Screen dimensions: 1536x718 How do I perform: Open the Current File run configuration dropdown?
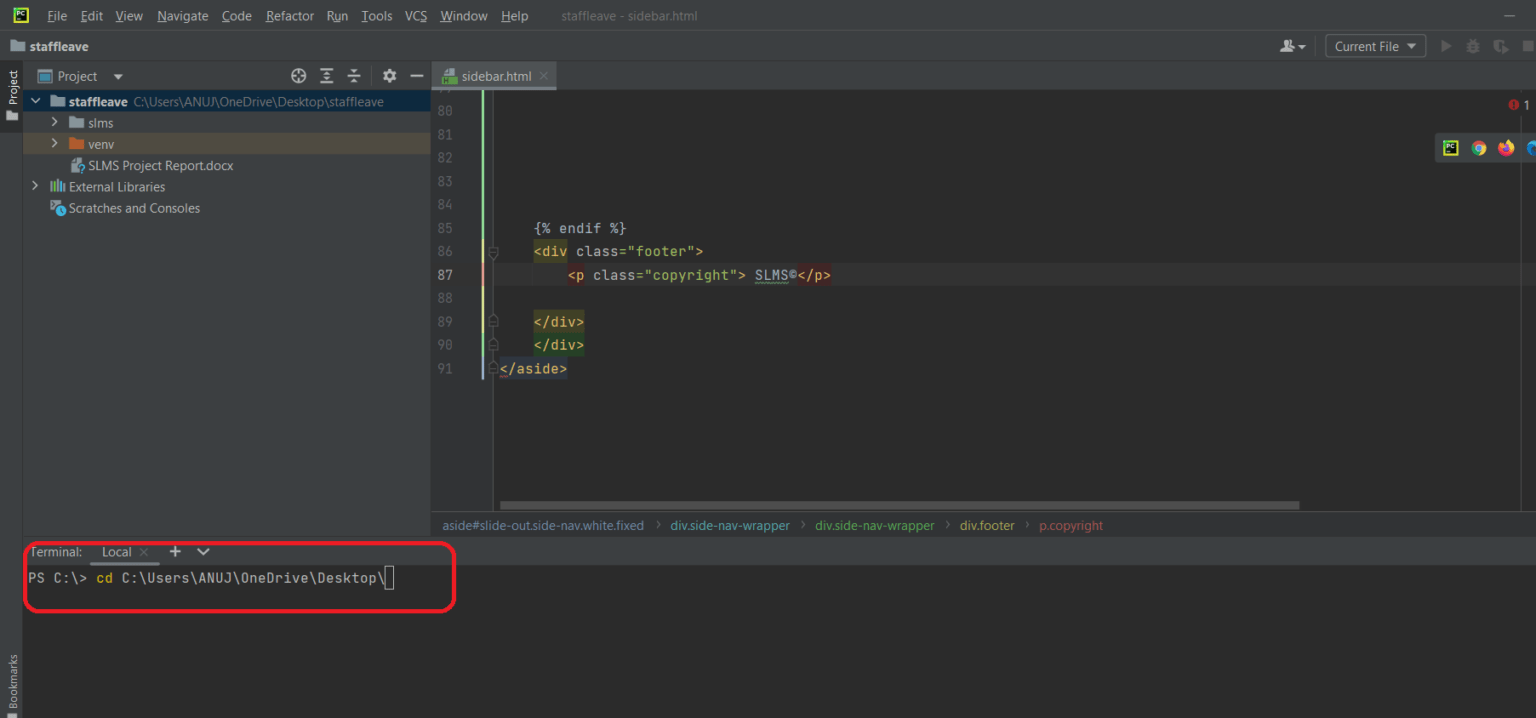click(x=1375, y=45)
